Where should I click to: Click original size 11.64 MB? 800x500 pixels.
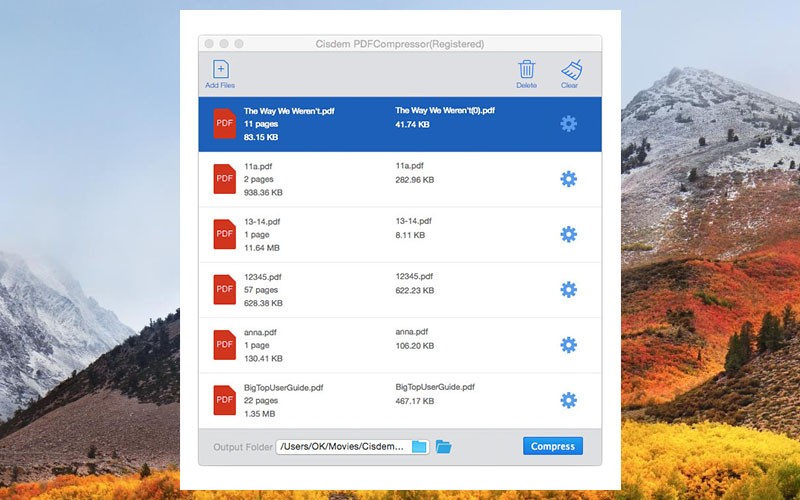coord(262,248)
